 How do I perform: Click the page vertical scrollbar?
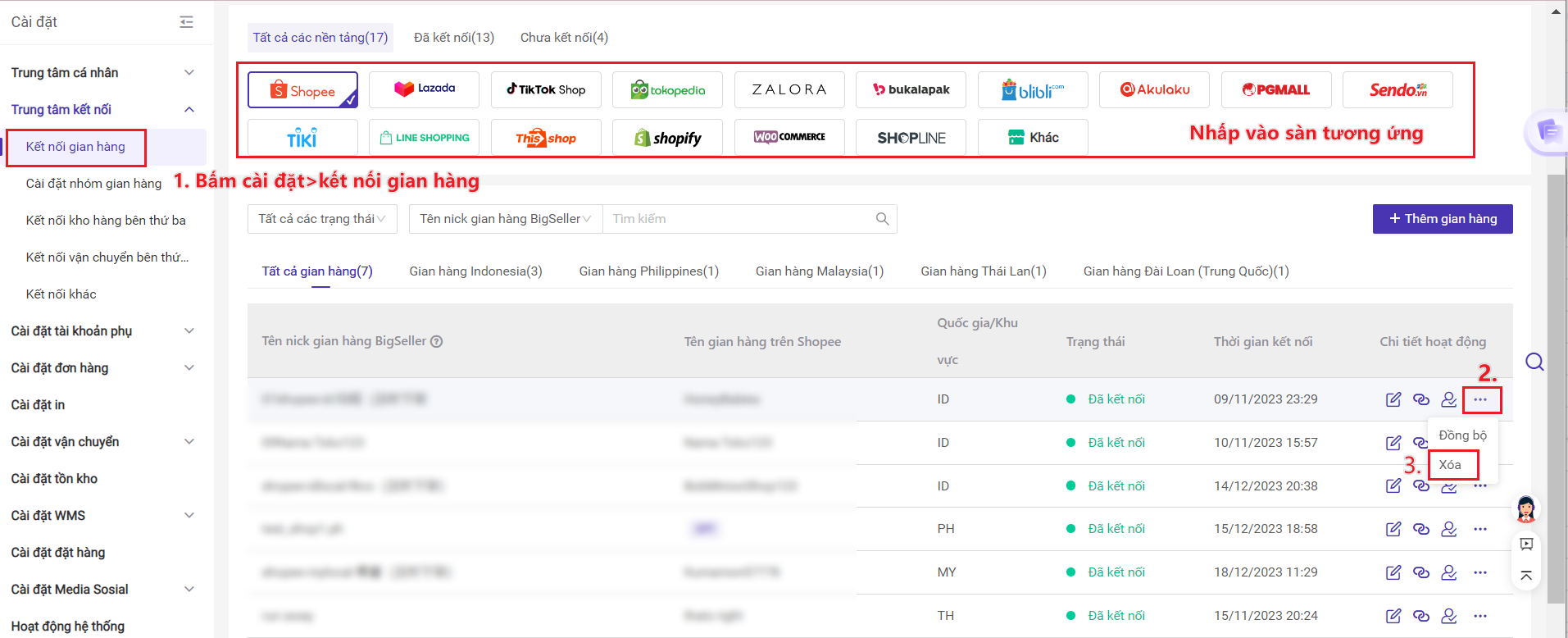pyautogui.click(x=1556, y=390)
